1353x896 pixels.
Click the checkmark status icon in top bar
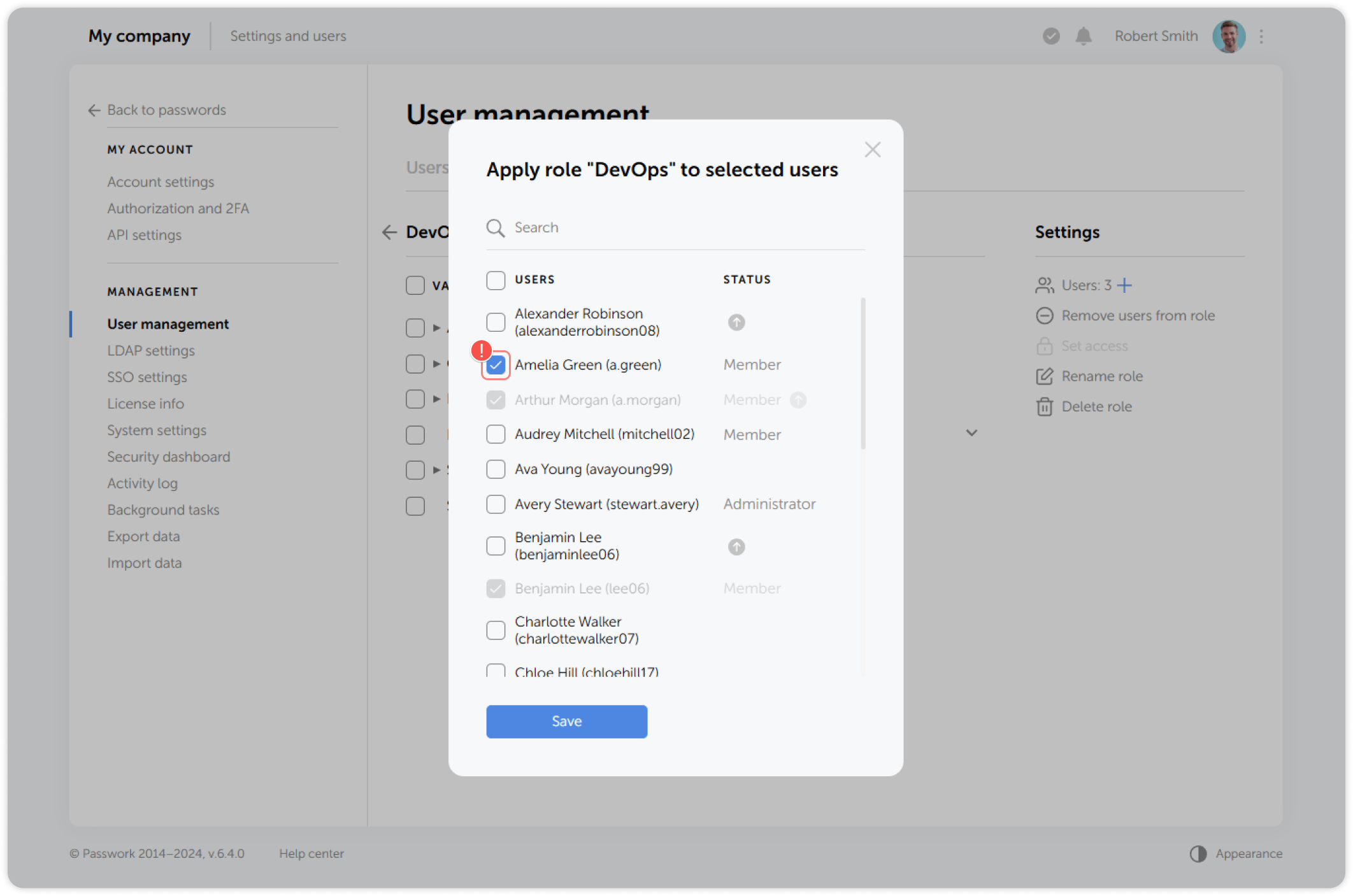click(x=1050, y=36)
